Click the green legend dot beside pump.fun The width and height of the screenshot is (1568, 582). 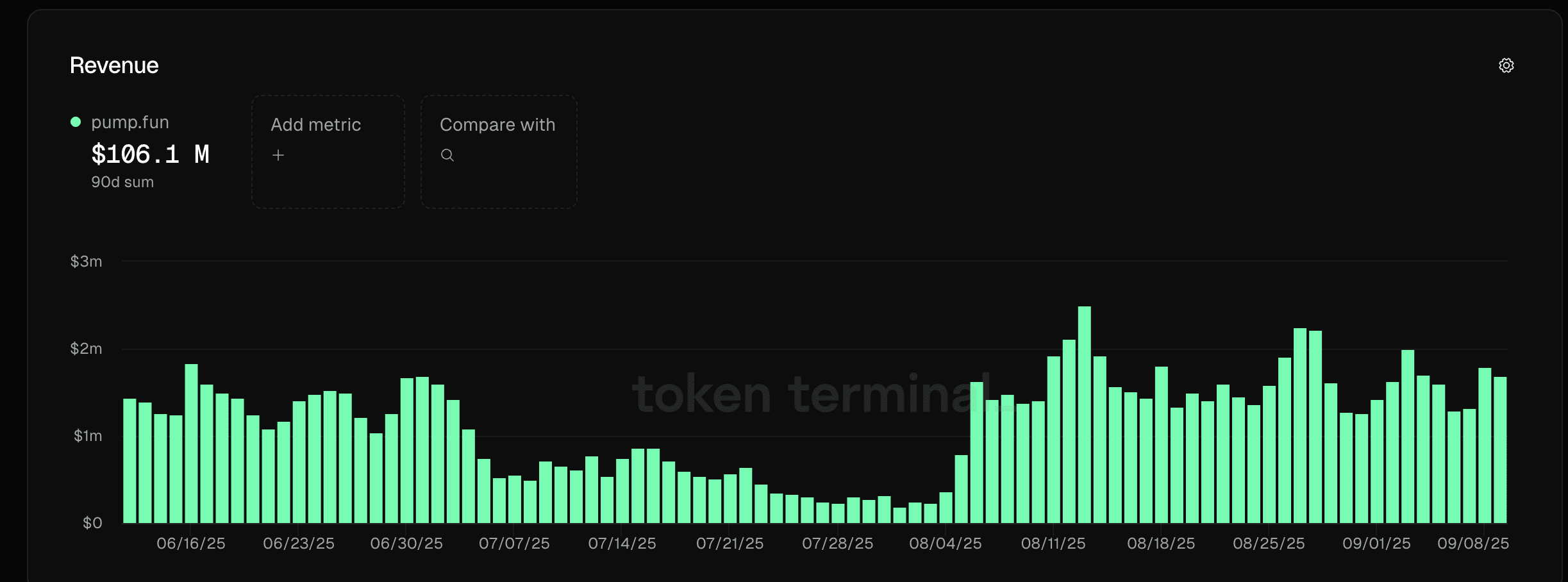(x=76, y=121)
